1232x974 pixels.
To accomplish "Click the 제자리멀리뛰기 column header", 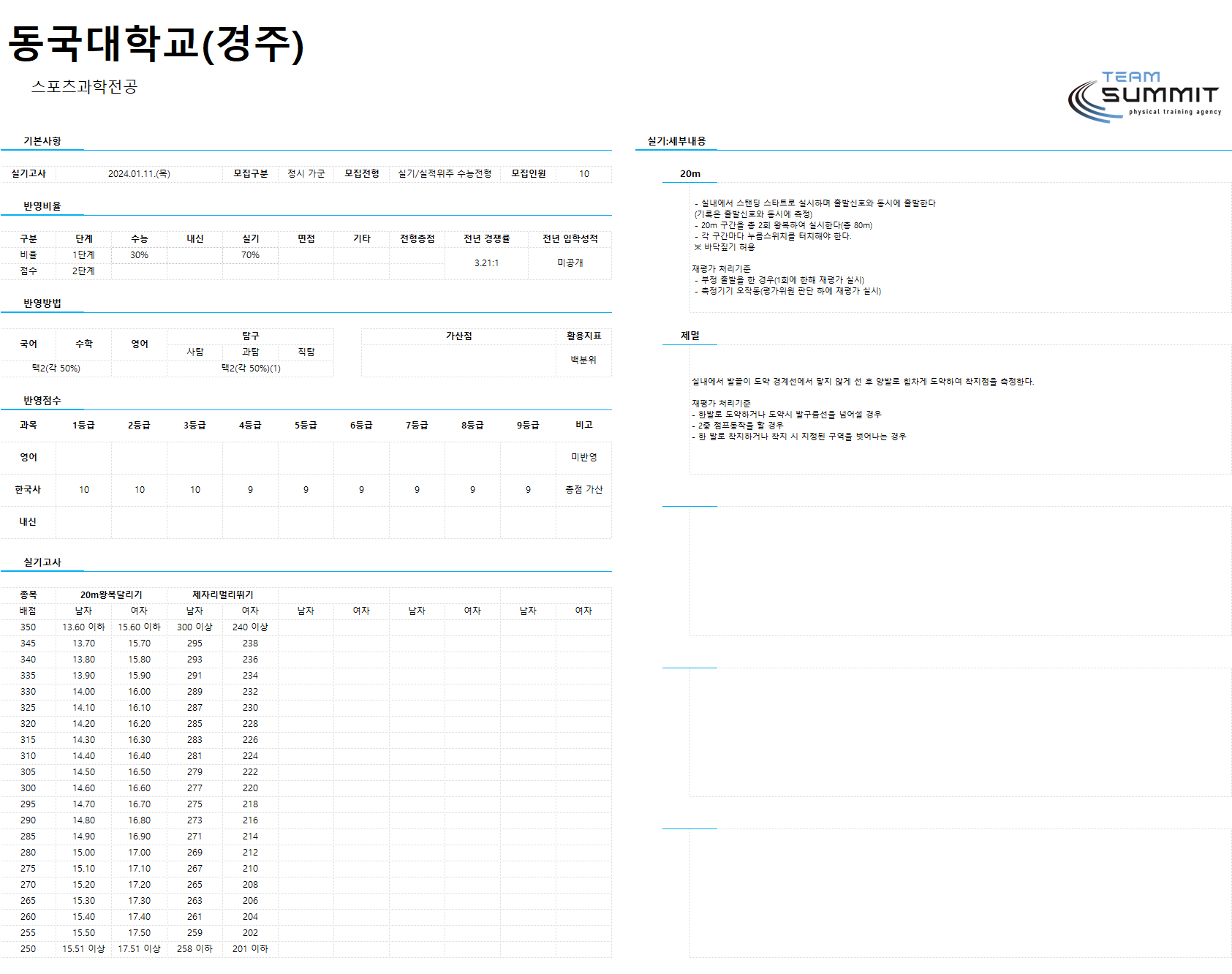I will point(222,595).
